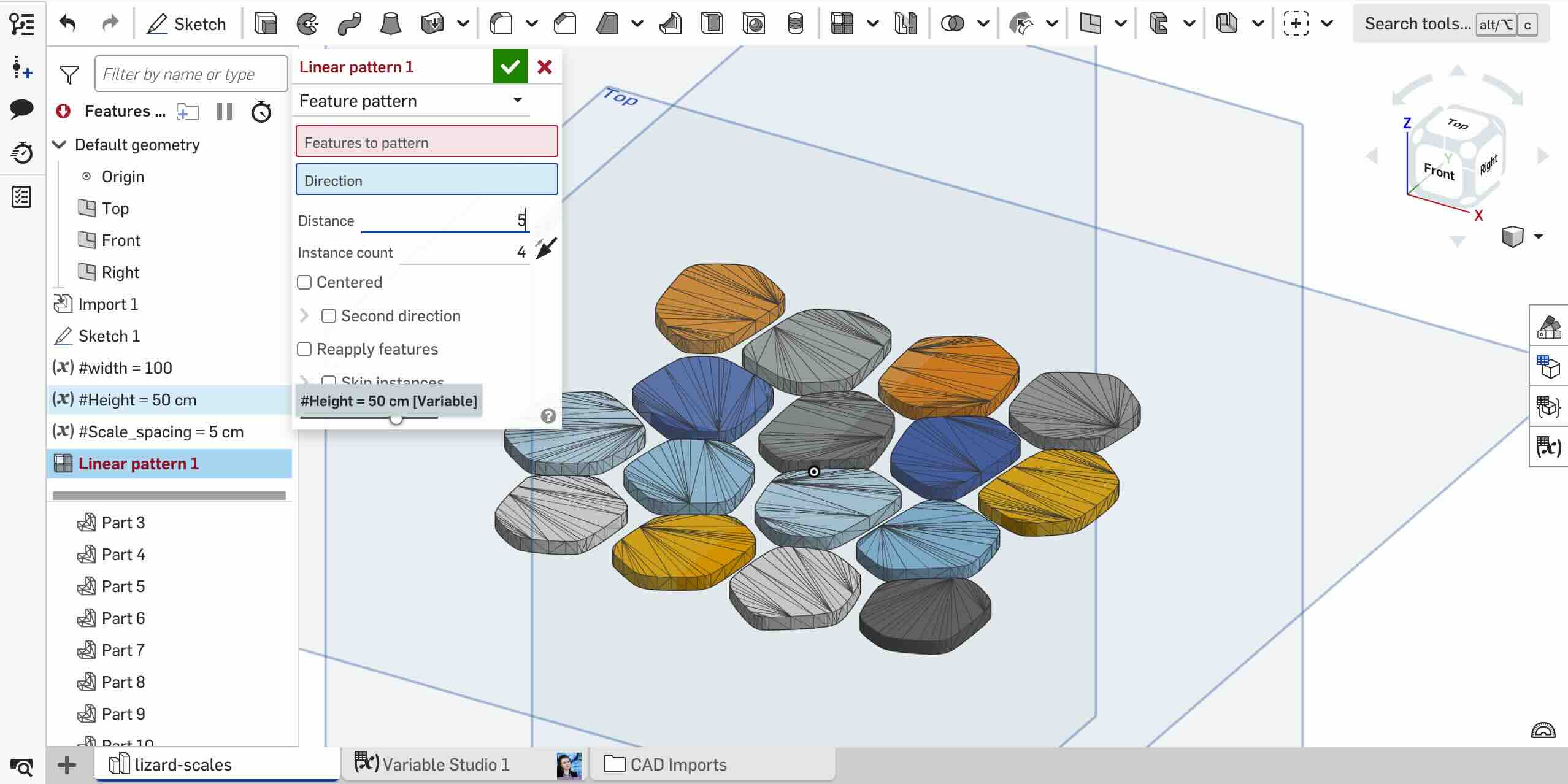The height and width of the screenshot is (784, 1568).
Task: Select Import 1 feature
Action: (109, 304)
